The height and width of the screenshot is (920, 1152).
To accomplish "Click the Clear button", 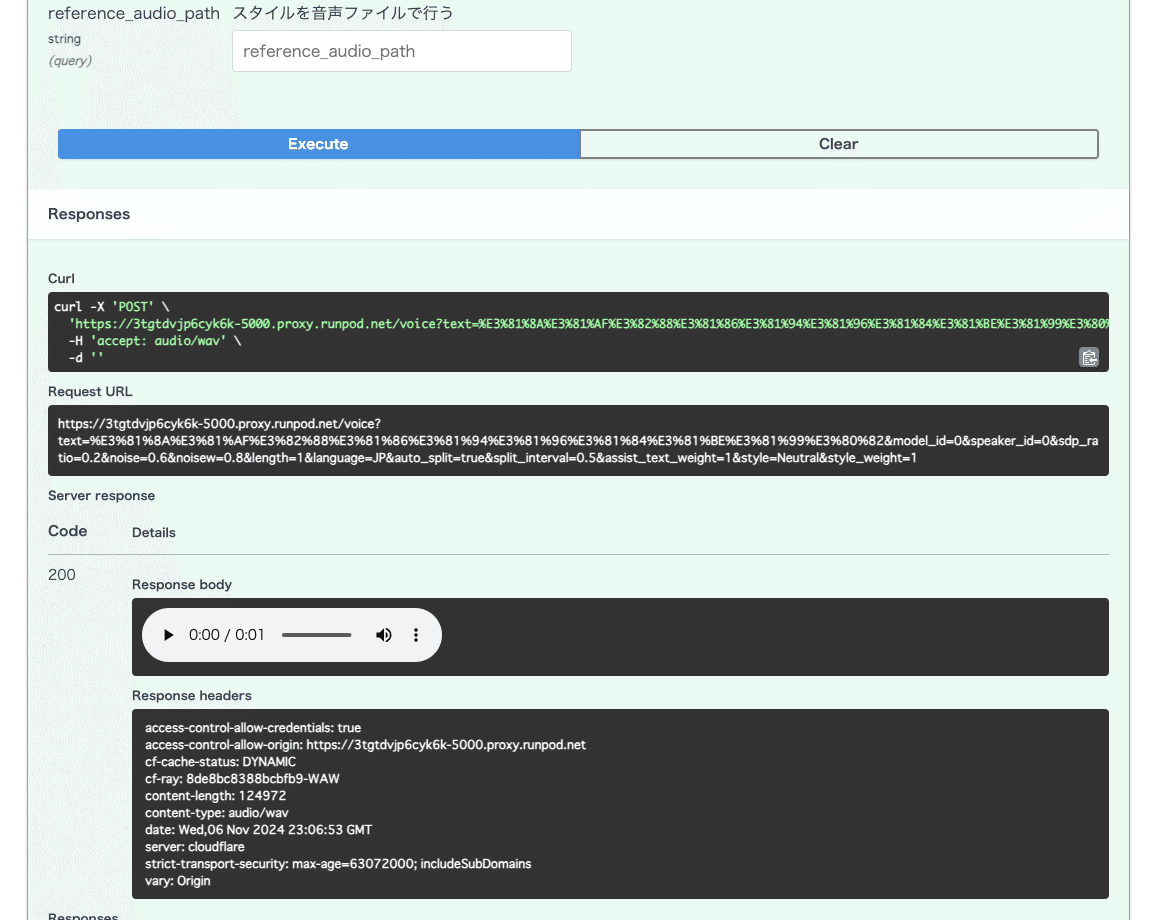I will [838, 144].
